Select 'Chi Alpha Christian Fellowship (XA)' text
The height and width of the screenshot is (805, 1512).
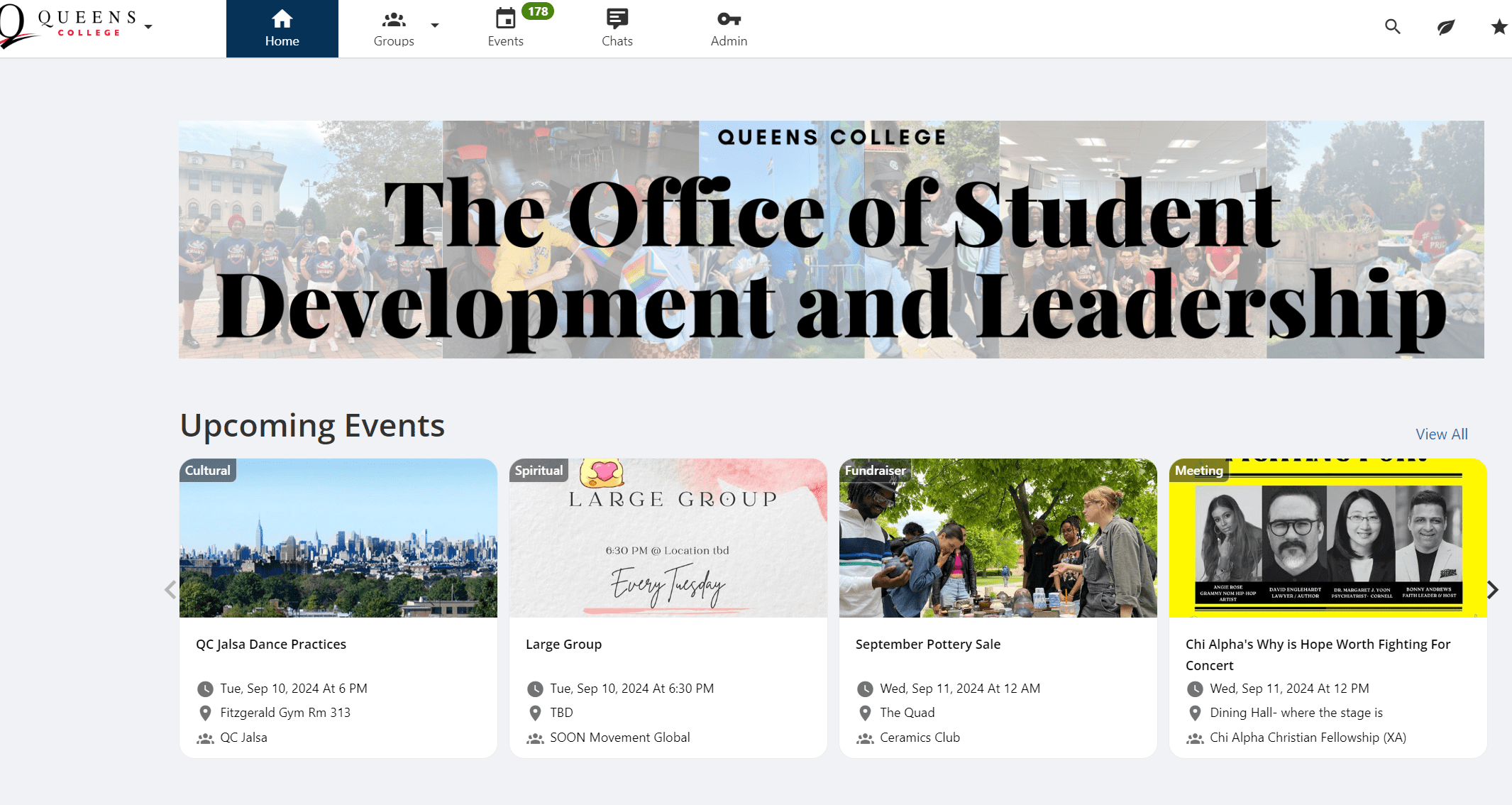pos(1308,738)
